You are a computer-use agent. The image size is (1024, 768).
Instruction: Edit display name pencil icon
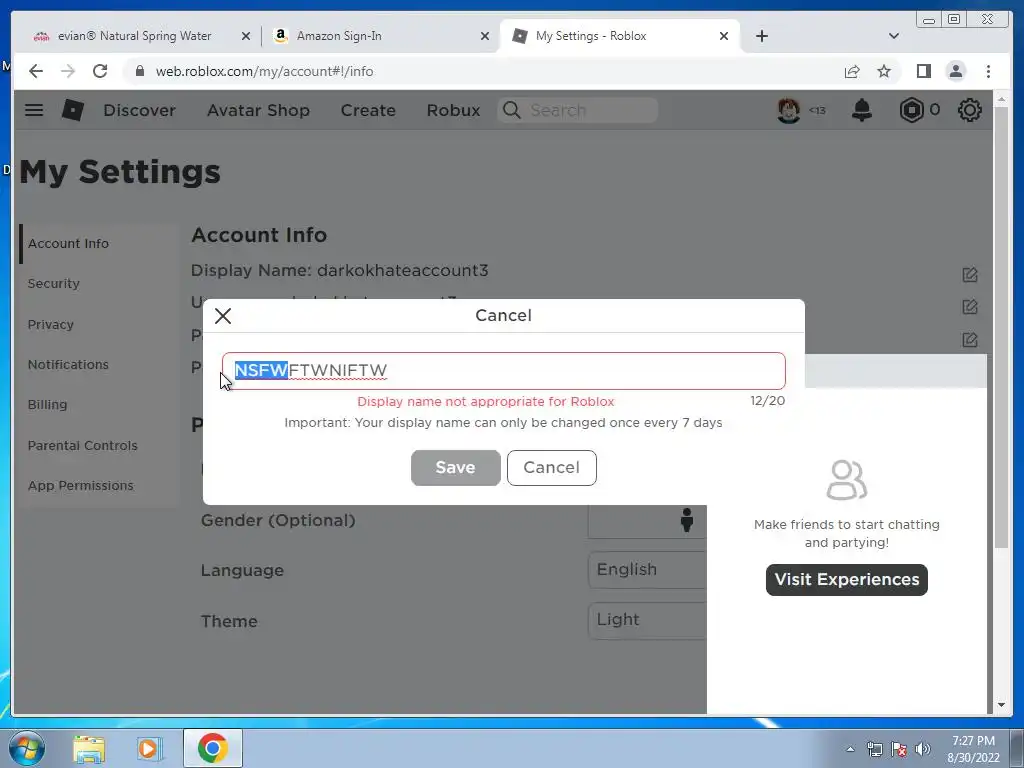point(970,275)
